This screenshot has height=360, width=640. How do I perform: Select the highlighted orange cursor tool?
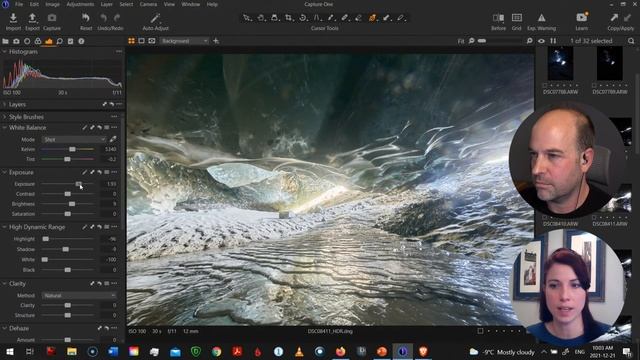click(372, 18)
